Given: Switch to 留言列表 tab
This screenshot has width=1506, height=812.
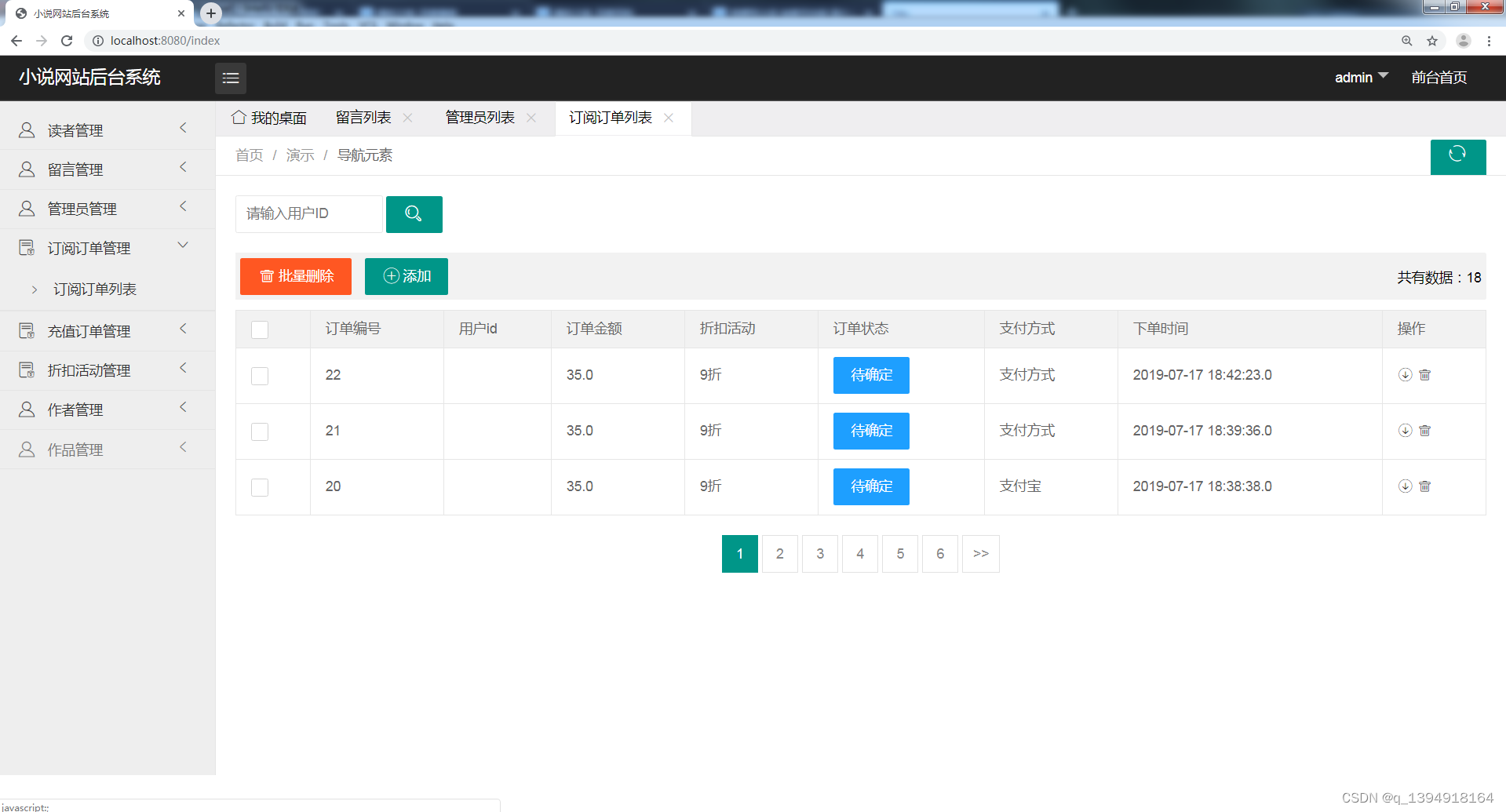Looking at the screenshot, I should pos(363,118).
